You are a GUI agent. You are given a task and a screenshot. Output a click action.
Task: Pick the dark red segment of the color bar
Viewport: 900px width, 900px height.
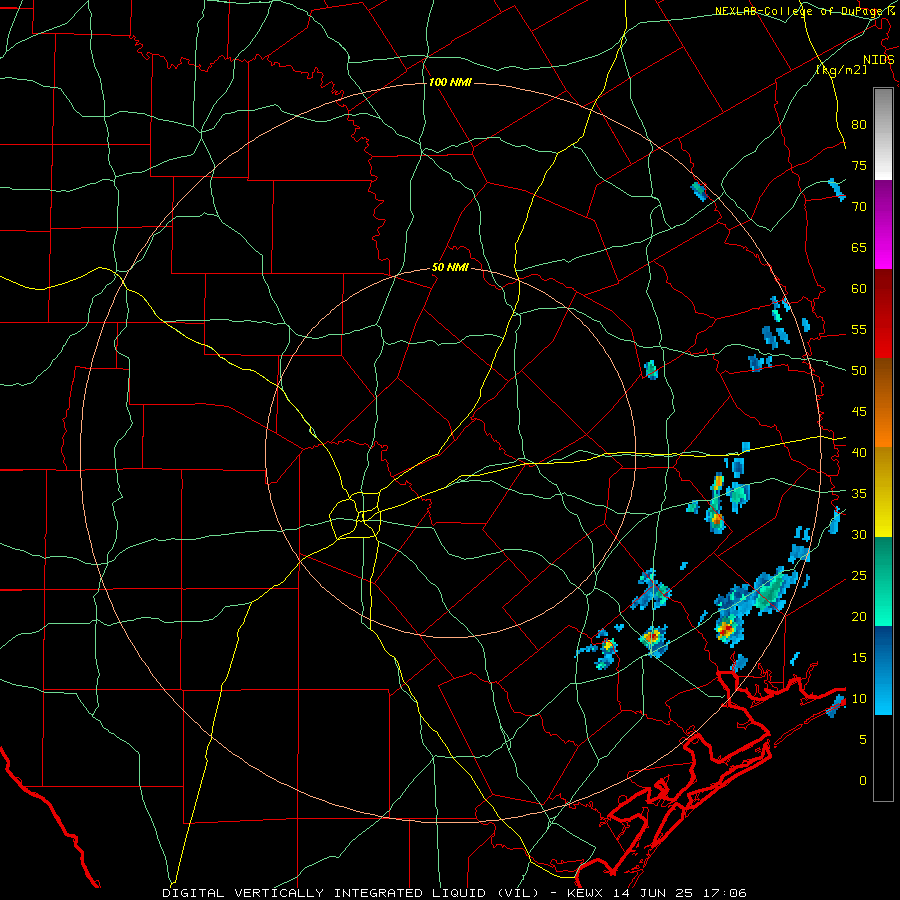883,314
